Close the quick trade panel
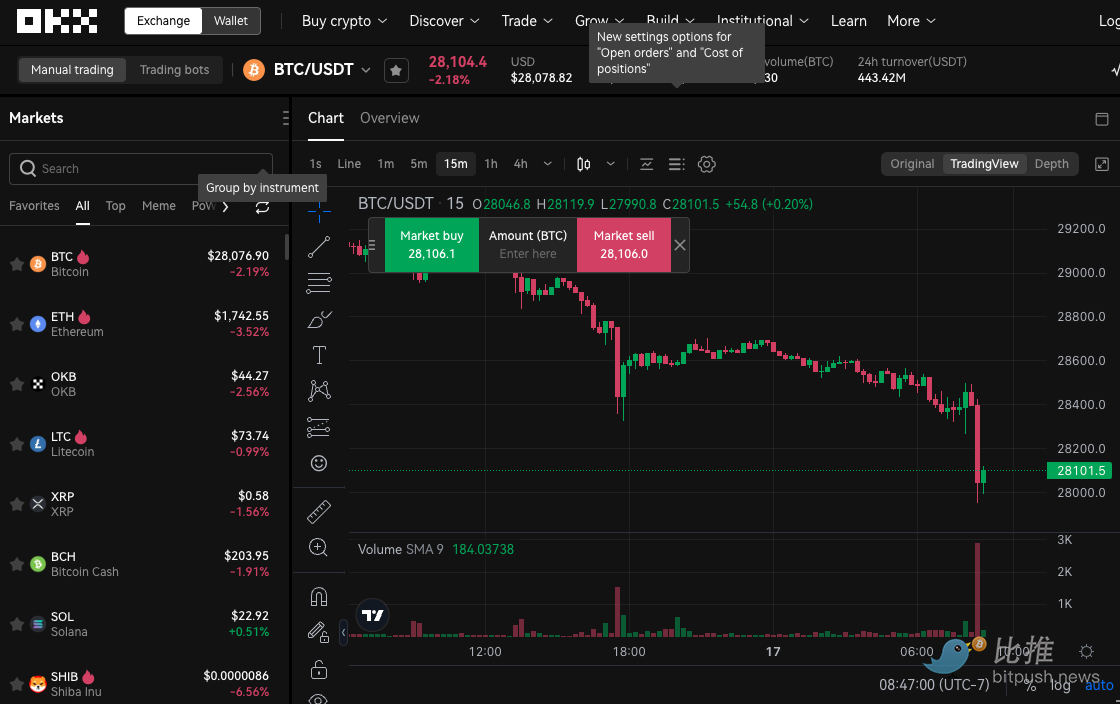The image size is (1120, 704). 680,245
